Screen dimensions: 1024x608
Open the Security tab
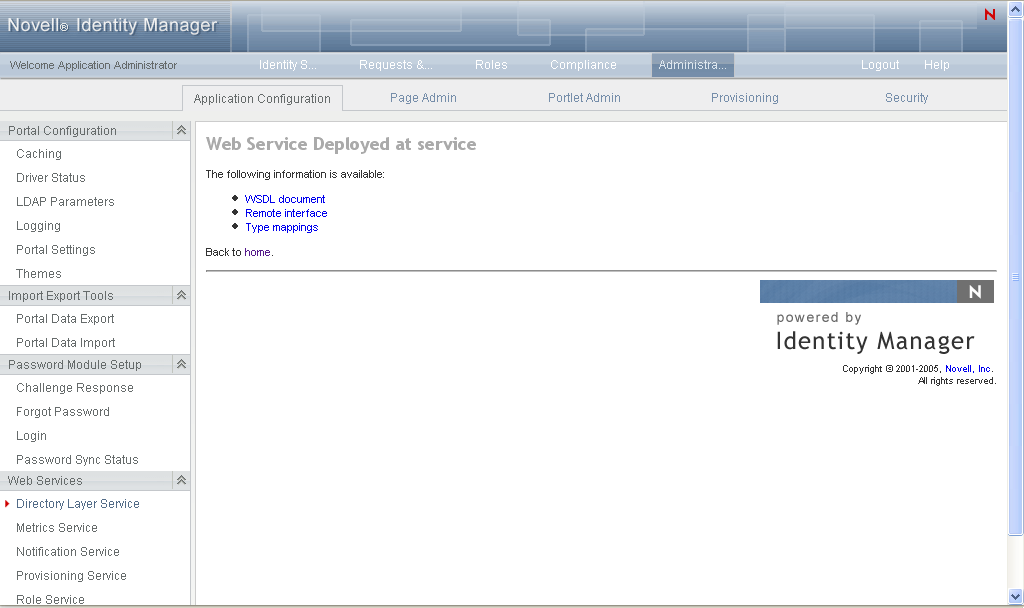coord(906,97)
